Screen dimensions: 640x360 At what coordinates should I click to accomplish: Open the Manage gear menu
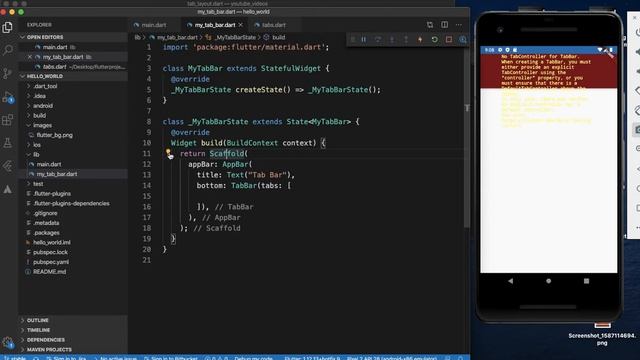(x=7, y=342)
